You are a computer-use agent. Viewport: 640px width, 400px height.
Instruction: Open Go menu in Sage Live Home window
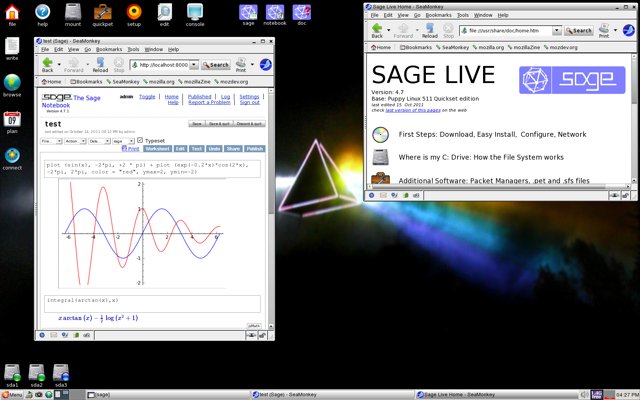point(417,15)
